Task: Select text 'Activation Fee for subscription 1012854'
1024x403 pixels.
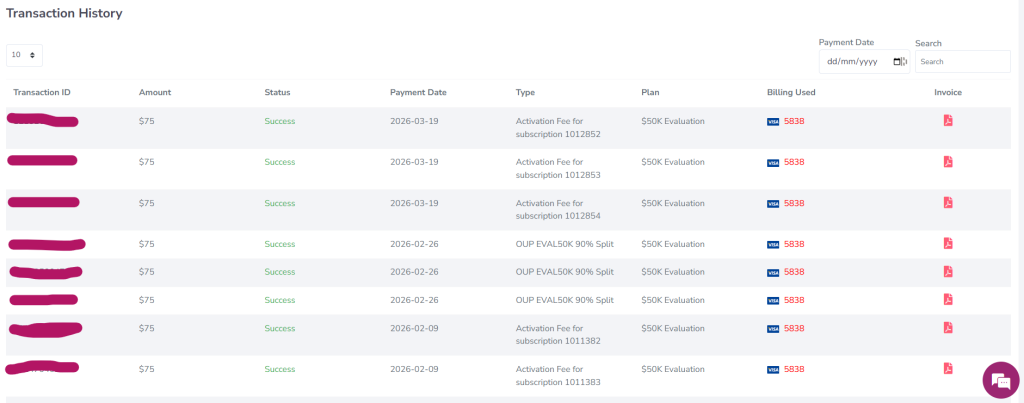Action: (x=558, y=210)
